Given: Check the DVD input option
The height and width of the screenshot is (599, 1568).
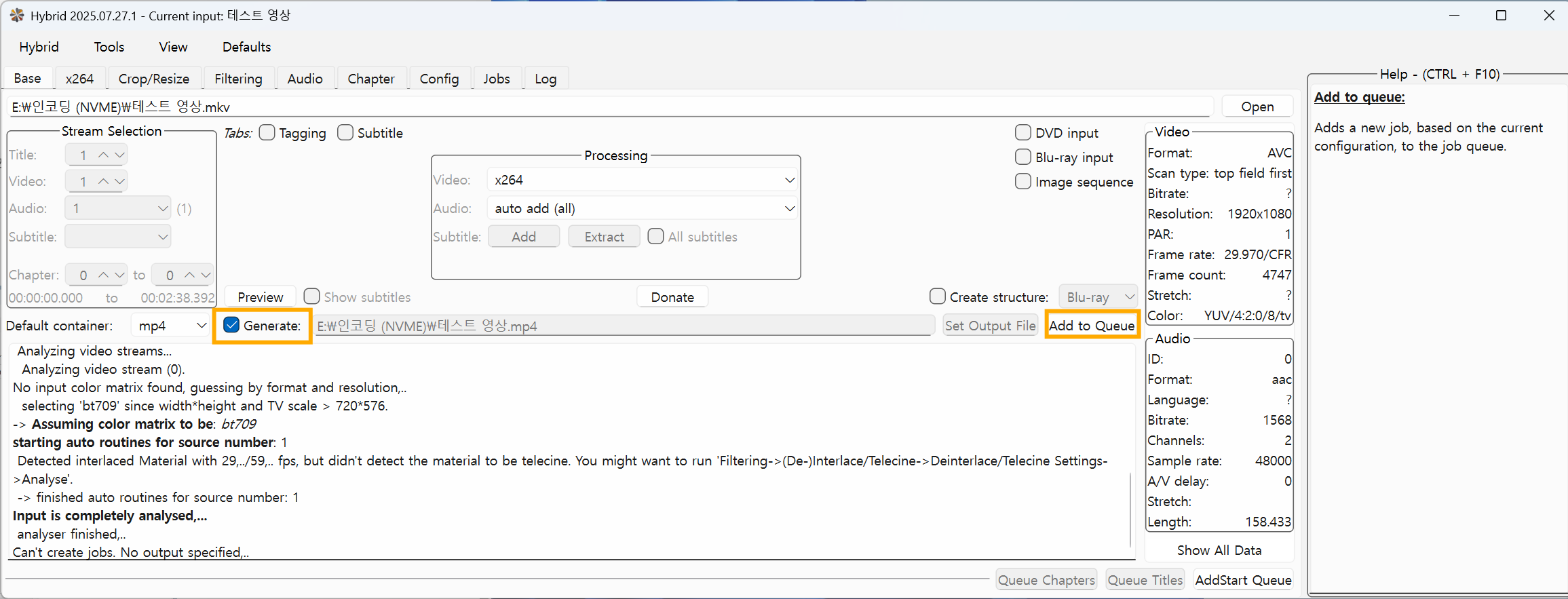Looking at the screenshot, I should (x=1023, y=132).
